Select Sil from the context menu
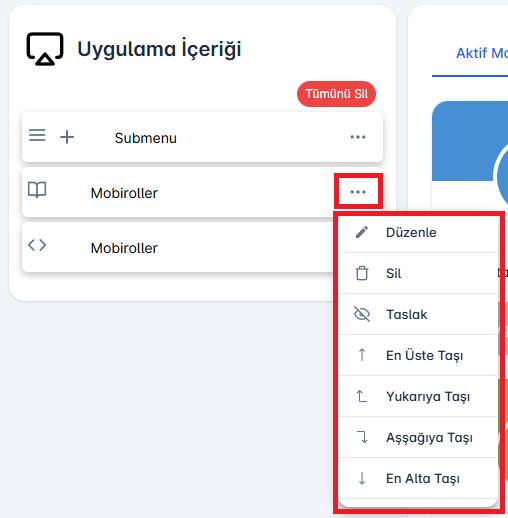This screenshot has width=508, height=518. (418, 273)
